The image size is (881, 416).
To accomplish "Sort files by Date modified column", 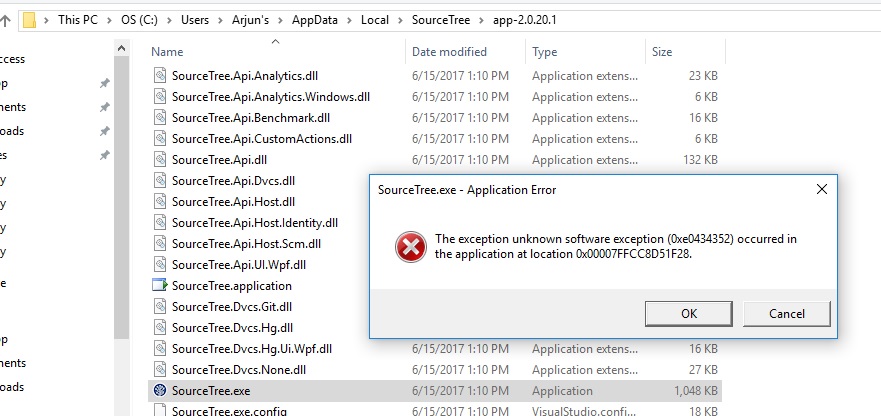I will [449, 52].
